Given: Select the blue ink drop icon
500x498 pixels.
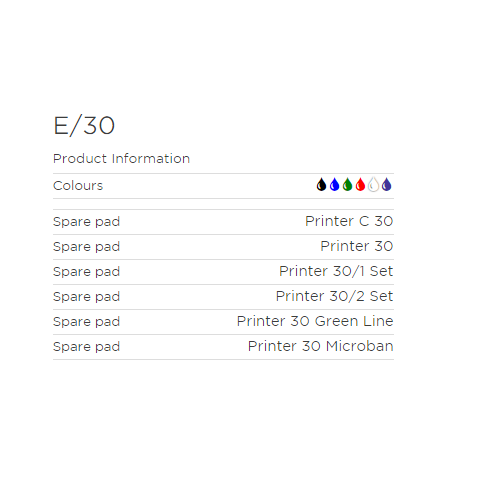Looking at the screenshot, I should 334,185.
